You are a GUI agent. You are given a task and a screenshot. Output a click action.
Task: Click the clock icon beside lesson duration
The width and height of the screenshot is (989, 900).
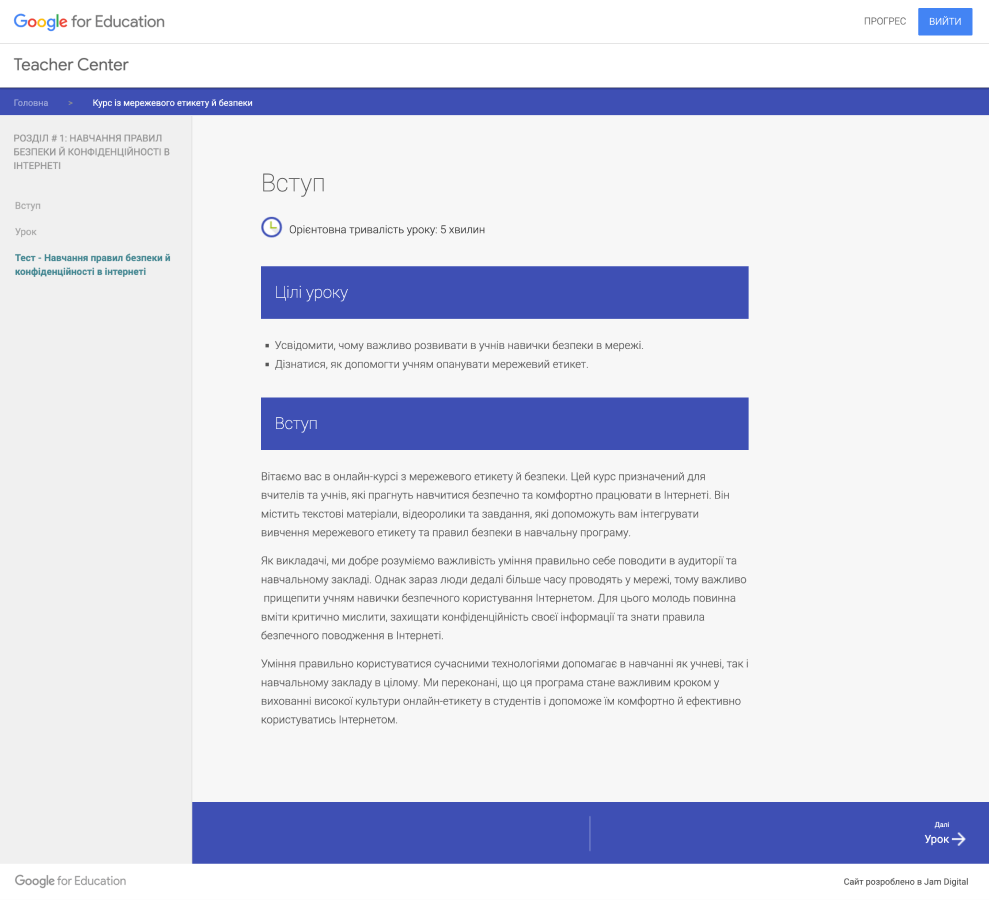point(271,228)
